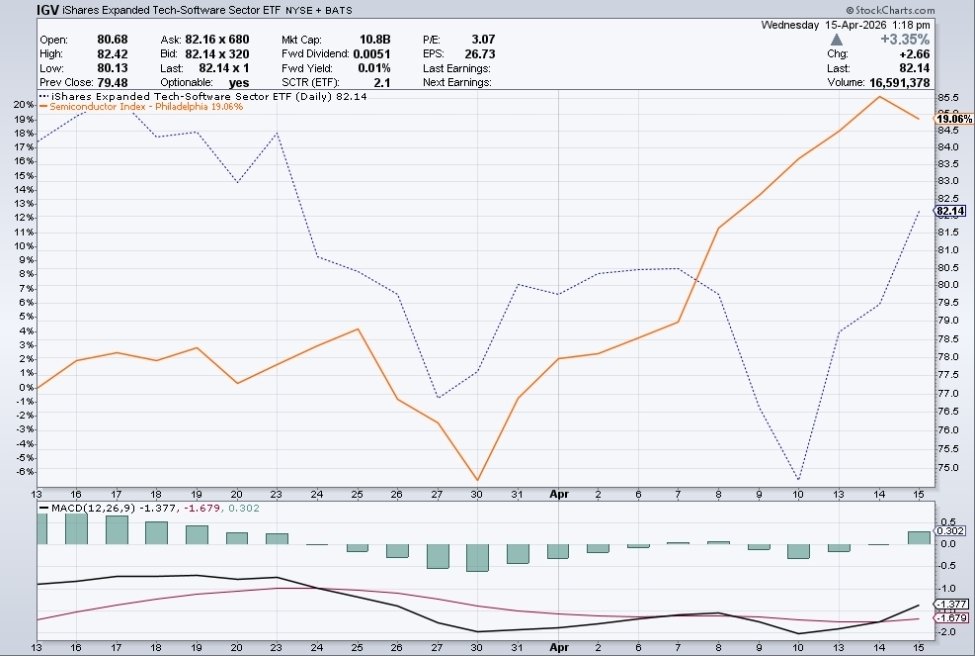Image resolution: width=975 pixels, height=656 pixels.
Task: Click the 19.06% price tag on right axis
Action: tap(954, 119)
